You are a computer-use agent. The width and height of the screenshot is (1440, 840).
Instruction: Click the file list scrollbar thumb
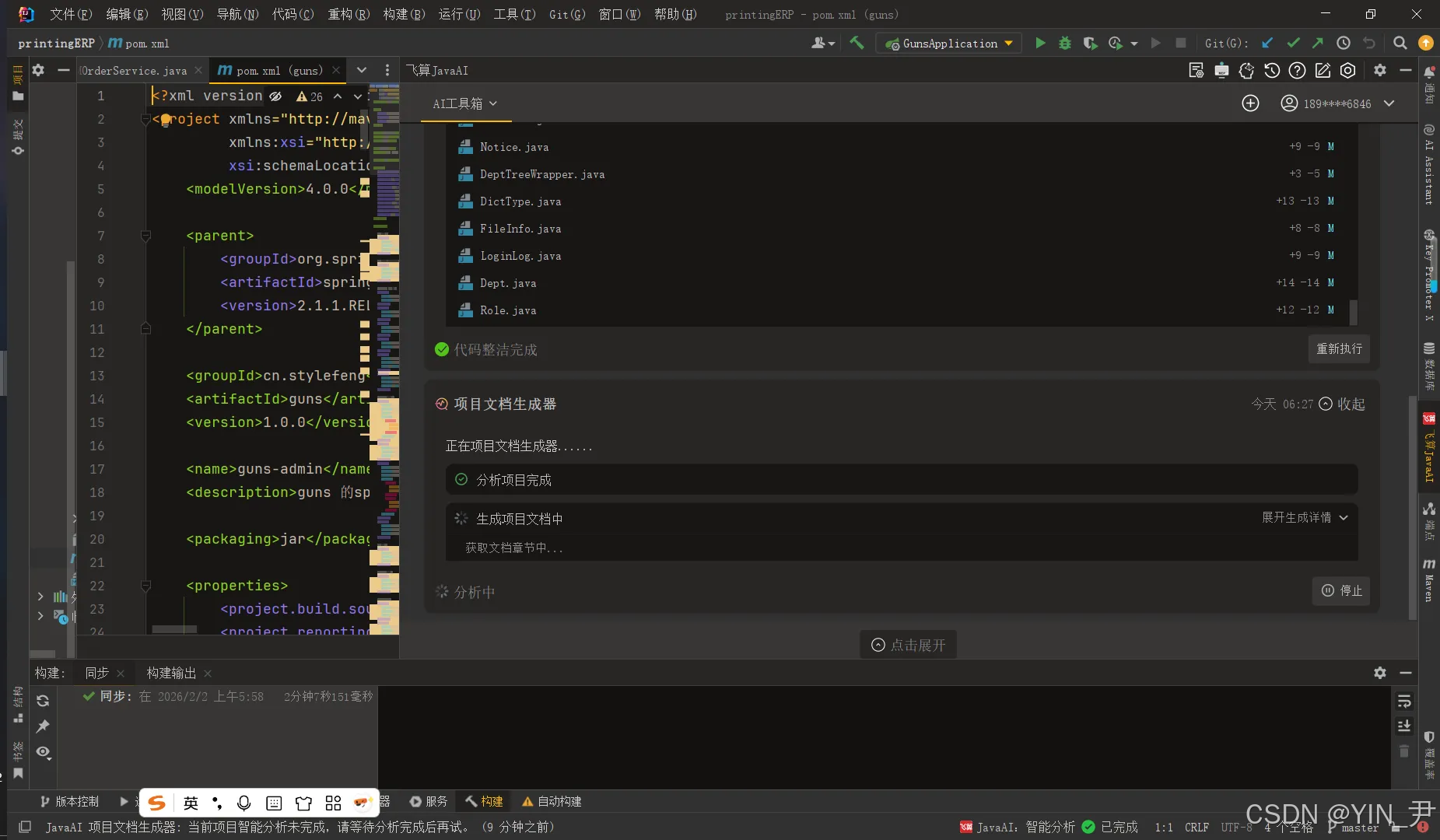[1354, 313]
